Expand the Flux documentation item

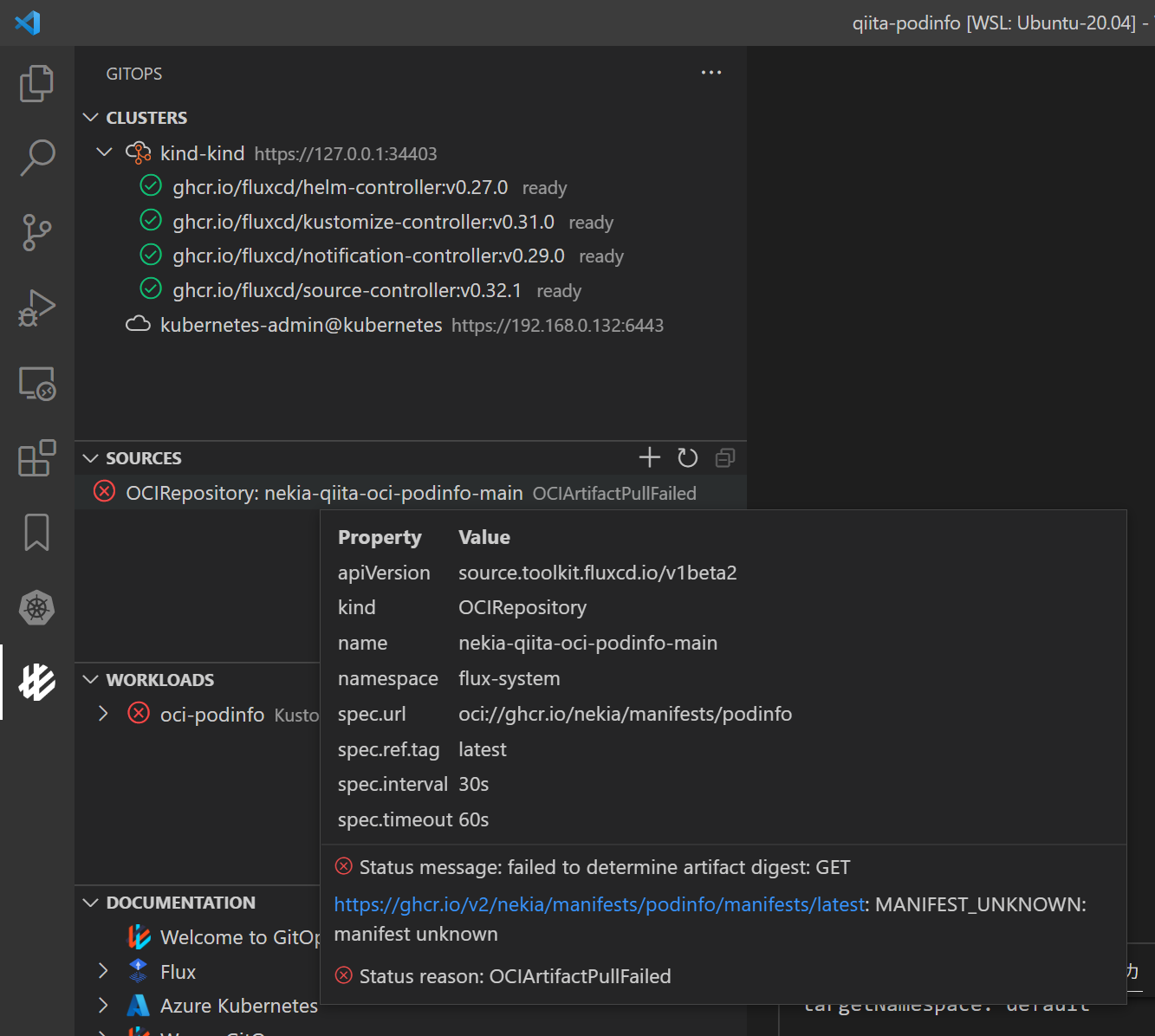(x=104, y=971)
